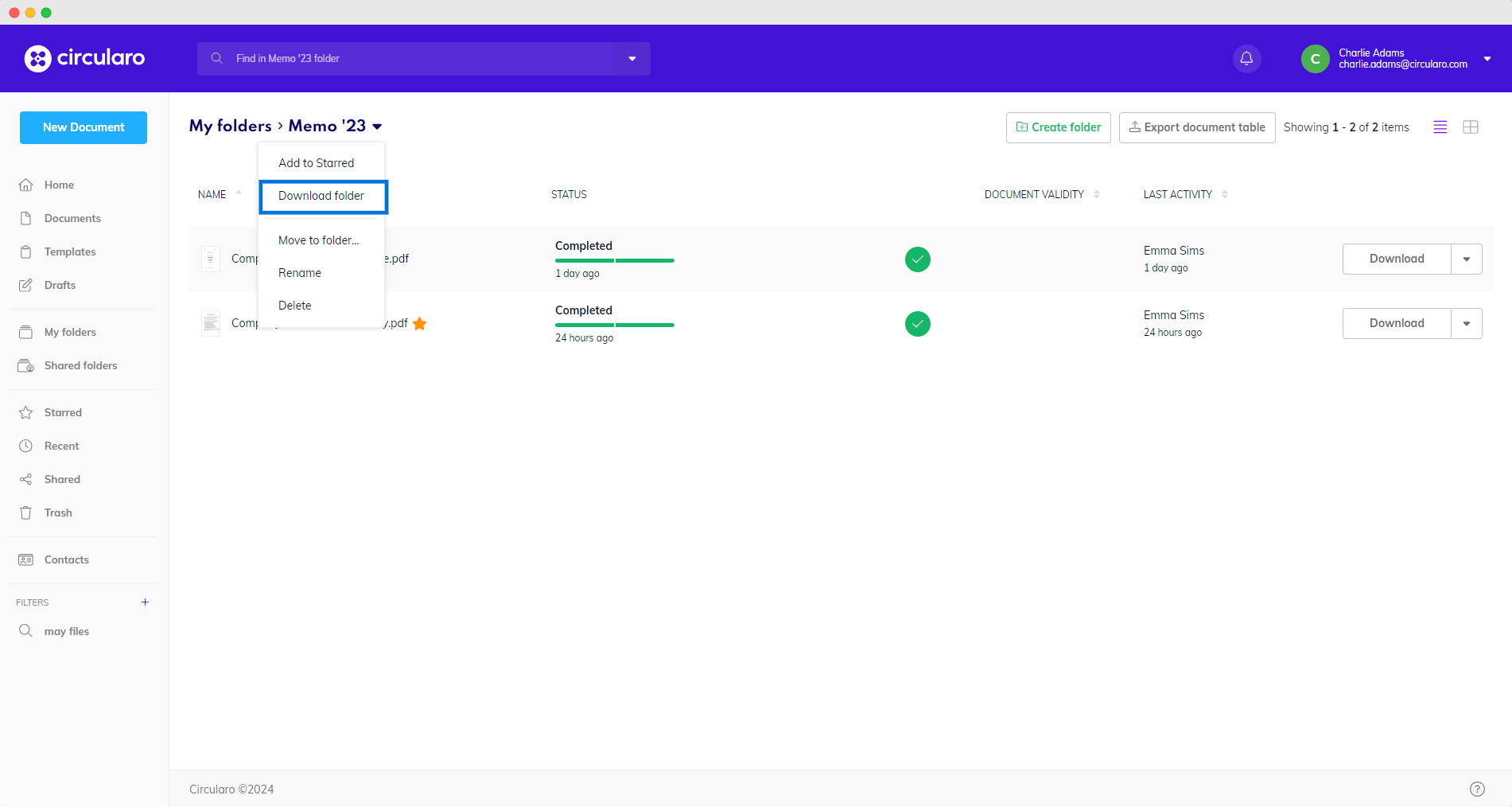Click the Circularo logo
This screenshot has height=807, width=1512.
pyautogui.click(x=84, y=58)
